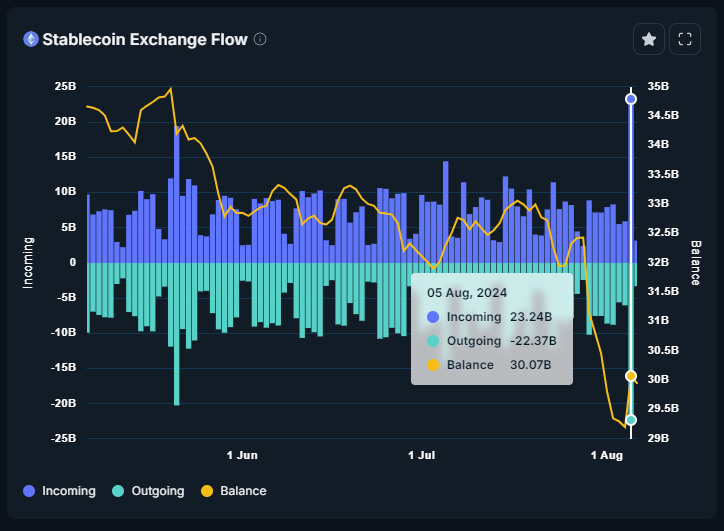Click the info icon beside the title
The height and width of the screenshot is (531, 724).
click(x=260, y=39)
